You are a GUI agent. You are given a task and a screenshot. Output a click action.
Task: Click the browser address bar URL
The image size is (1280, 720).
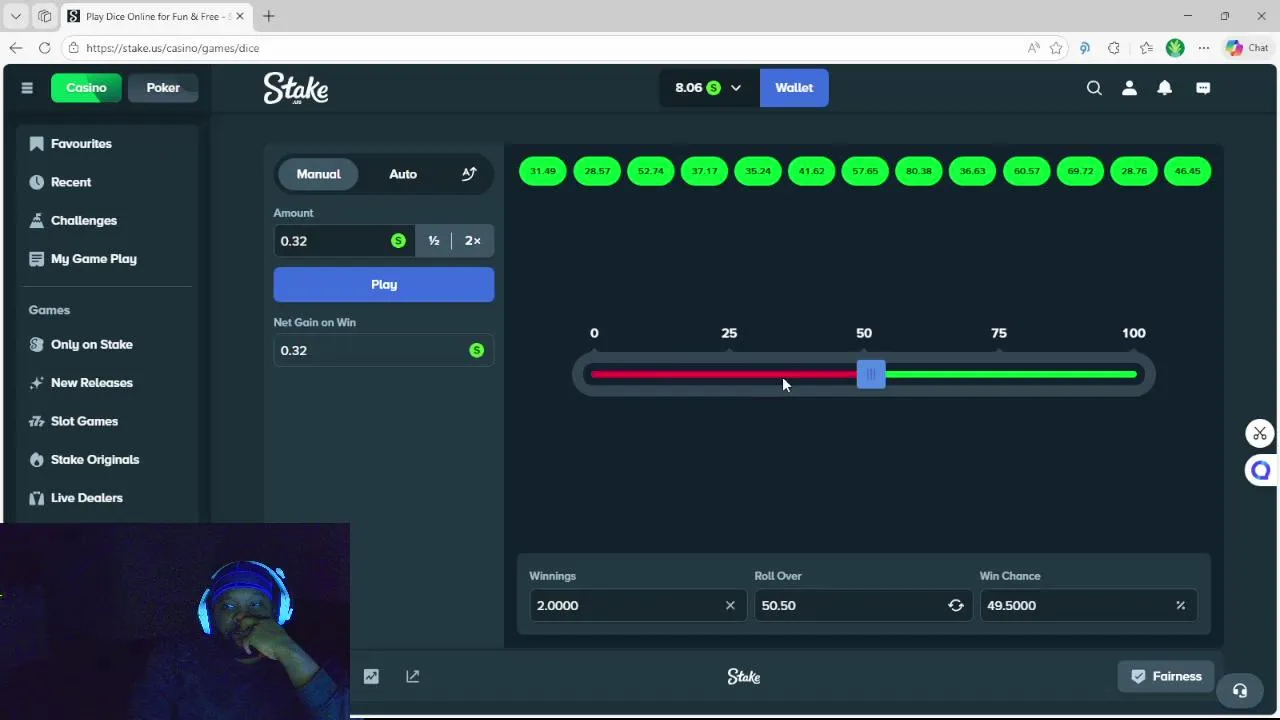point(172,48)
